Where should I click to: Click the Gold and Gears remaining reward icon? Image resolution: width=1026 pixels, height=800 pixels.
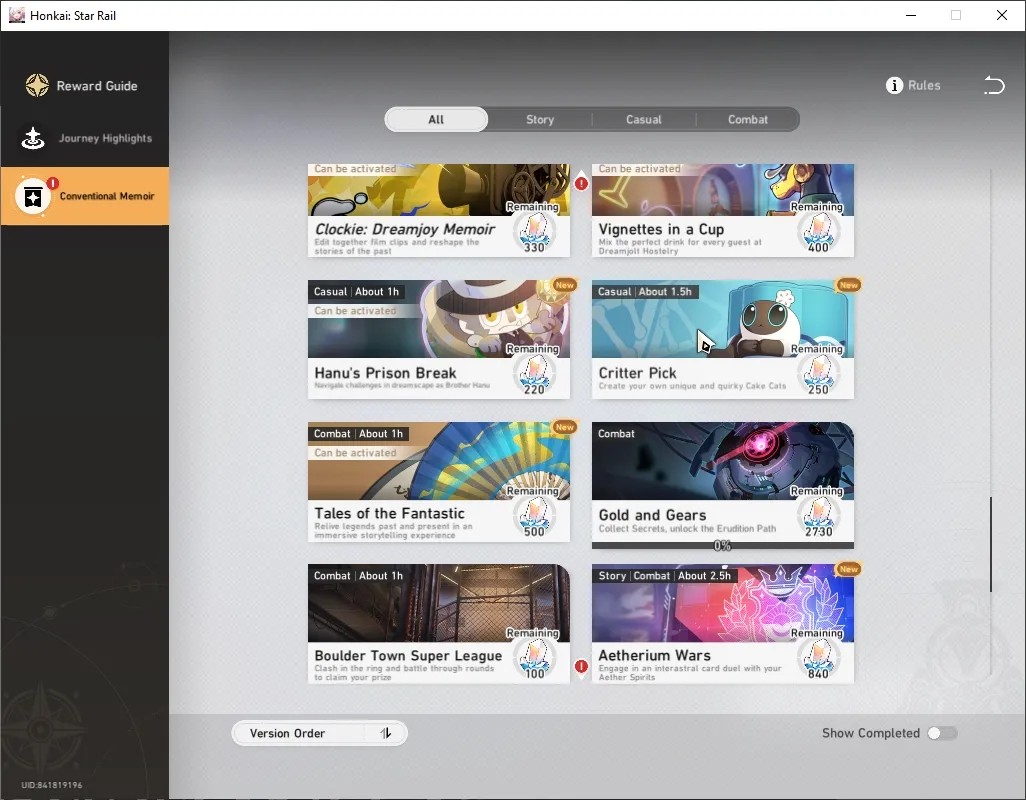[819, 517]
